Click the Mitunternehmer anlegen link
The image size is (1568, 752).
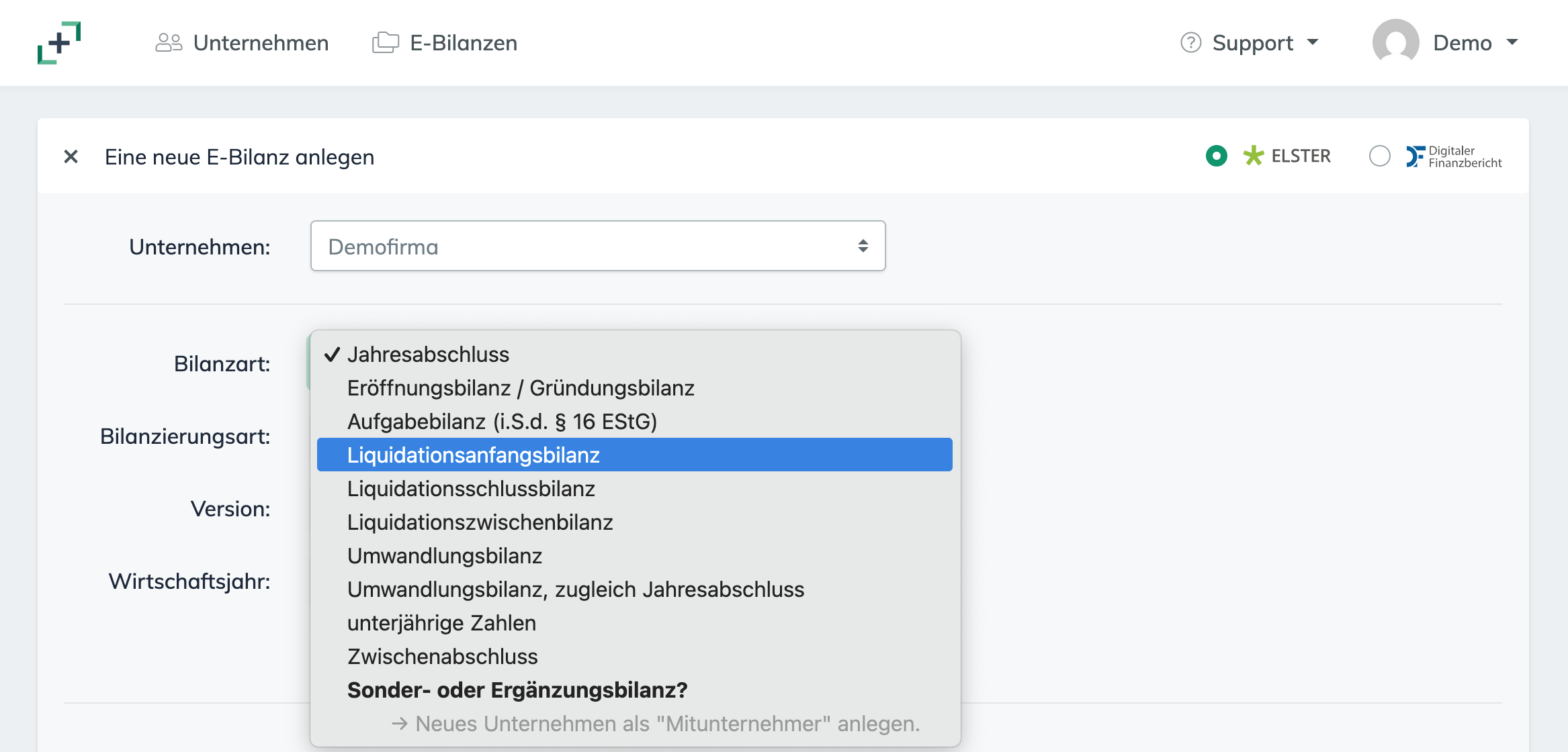pos(655,724)
